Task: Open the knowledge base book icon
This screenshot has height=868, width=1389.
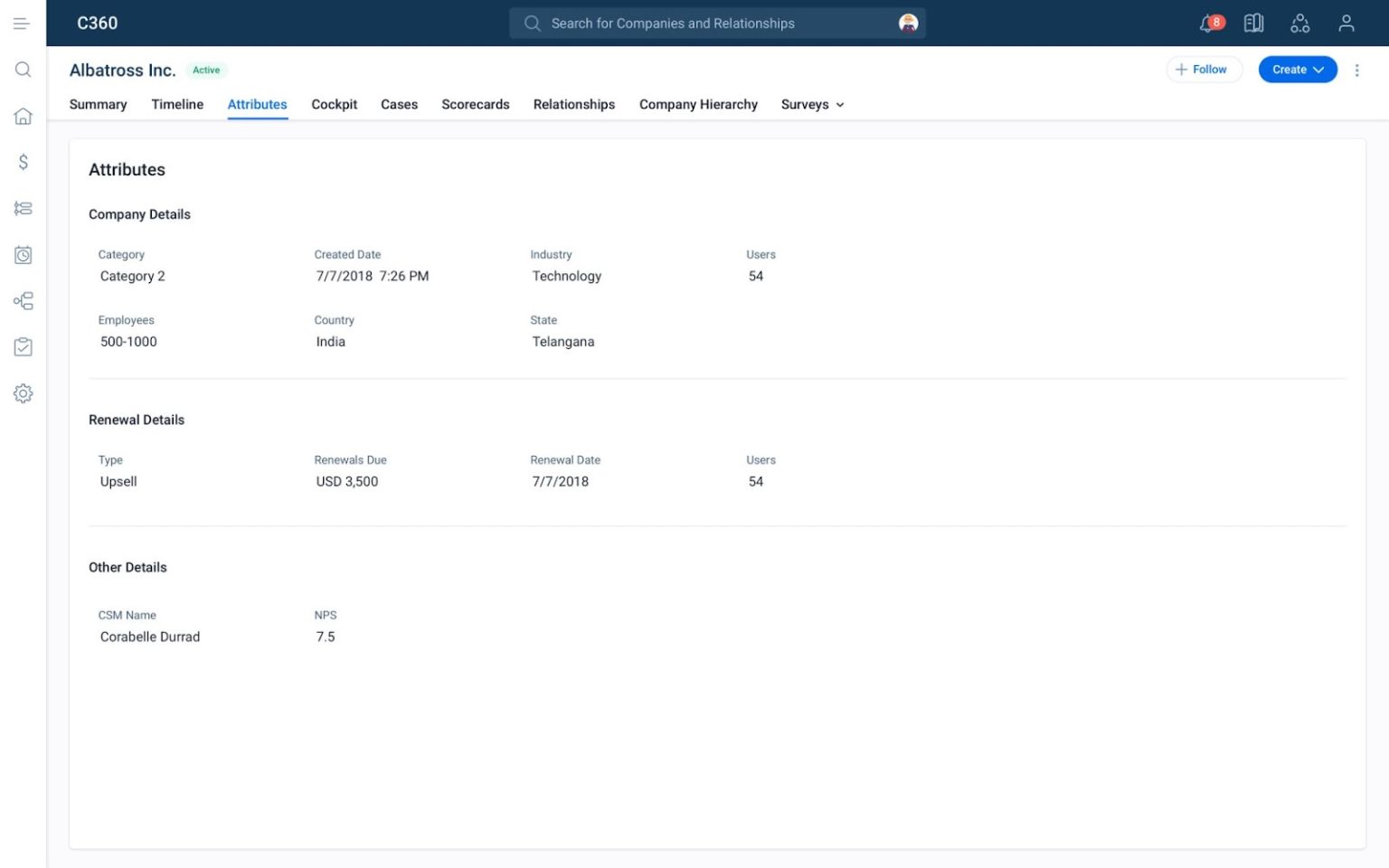Action: [1254, 23]
